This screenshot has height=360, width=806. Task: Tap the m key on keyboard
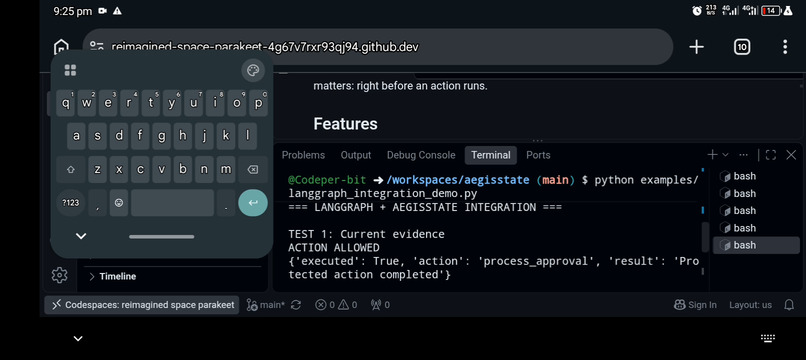coord(225,170)
